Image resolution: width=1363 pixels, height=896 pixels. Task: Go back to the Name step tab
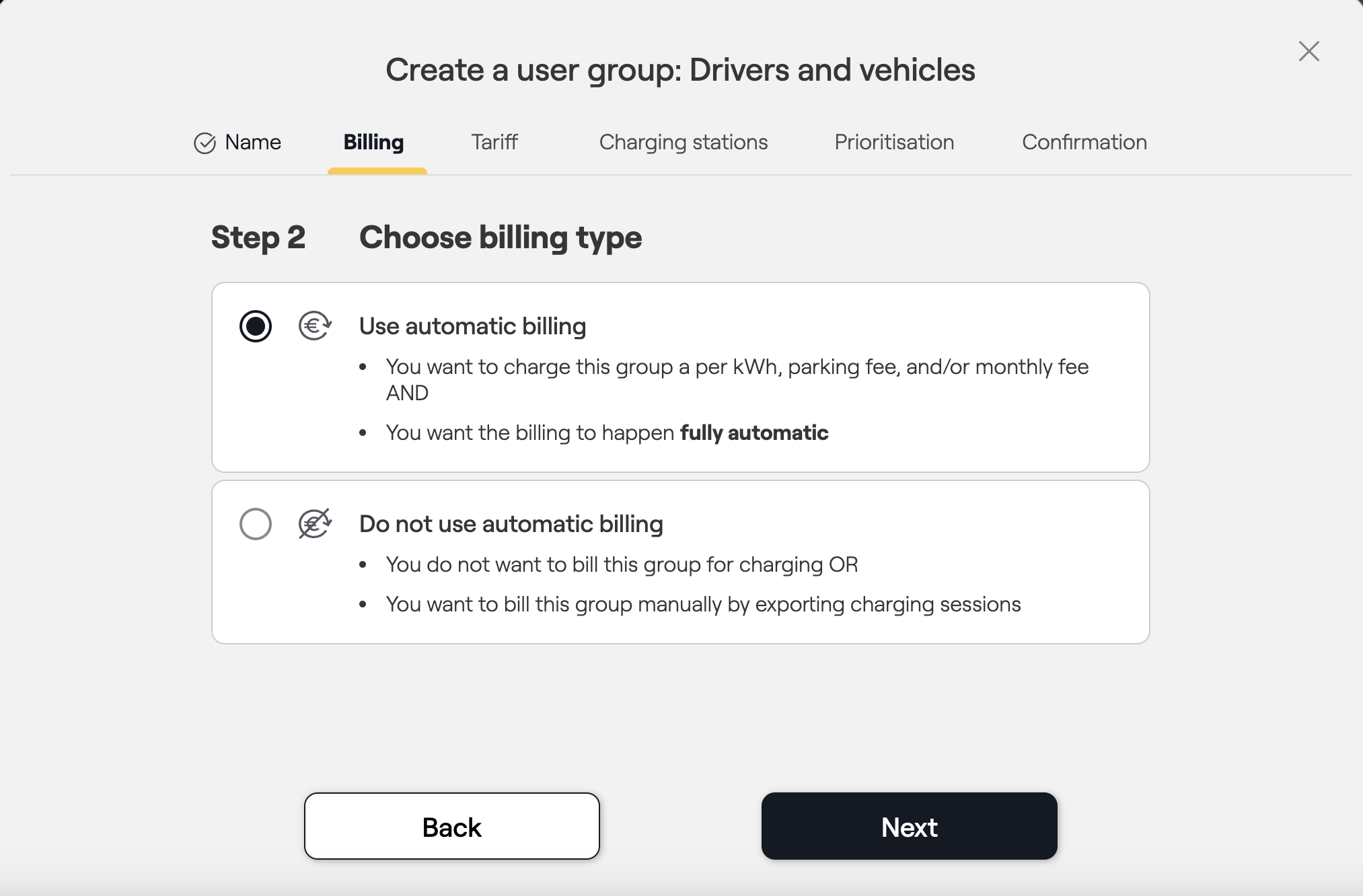tap(252, 143)
